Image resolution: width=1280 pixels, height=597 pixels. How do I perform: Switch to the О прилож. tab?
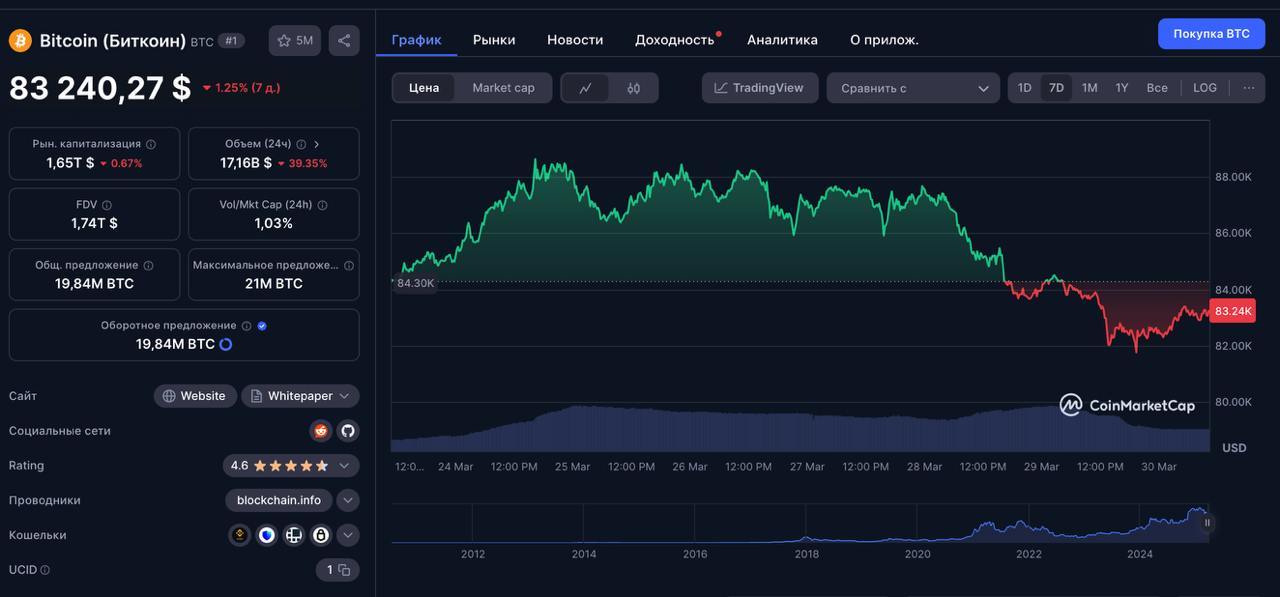pos(884,40)
